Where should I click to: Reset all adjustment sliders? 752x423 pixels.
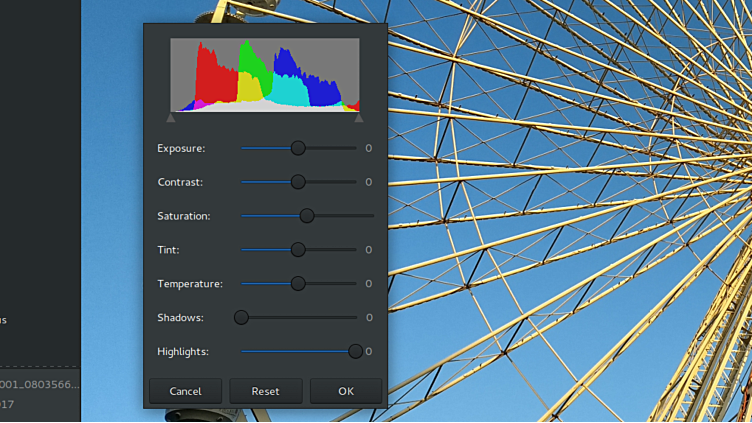tap(265, 391)
